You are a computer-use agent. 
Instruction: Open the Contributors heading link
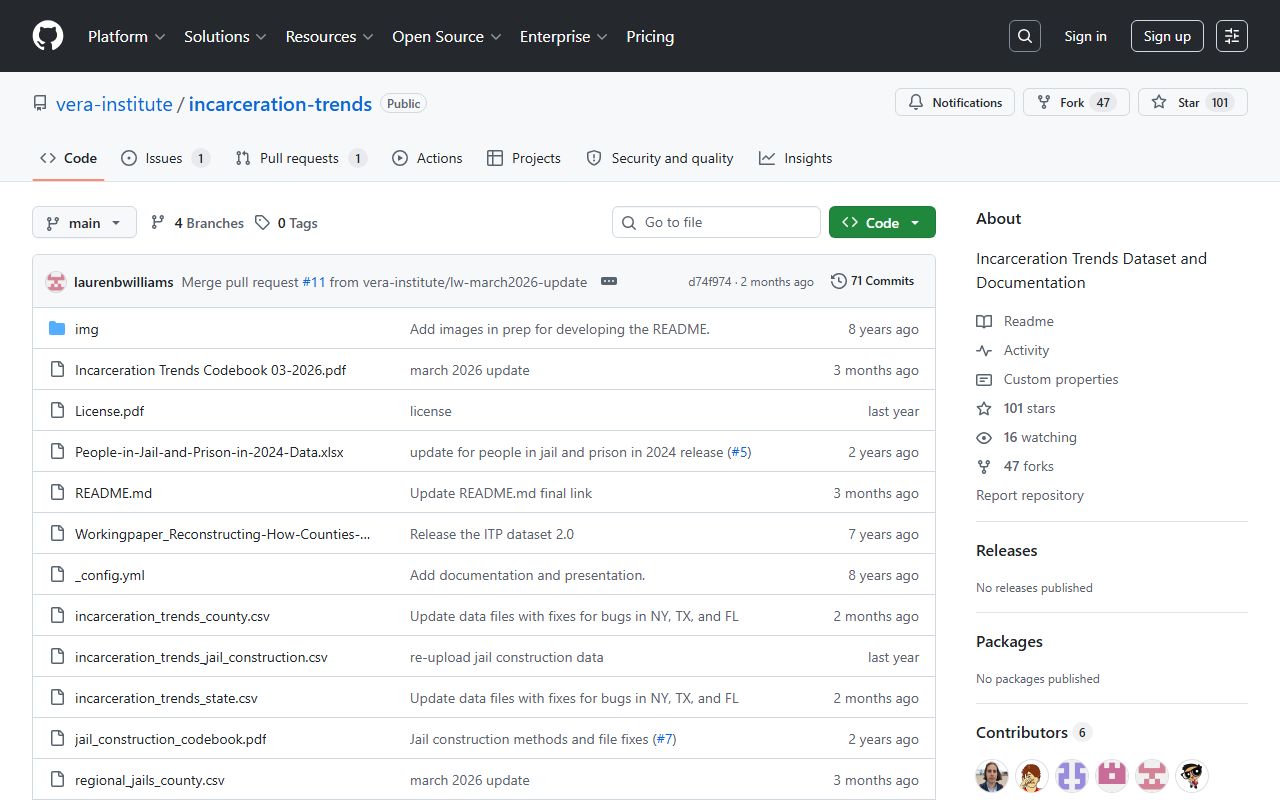pos(1033,733)
